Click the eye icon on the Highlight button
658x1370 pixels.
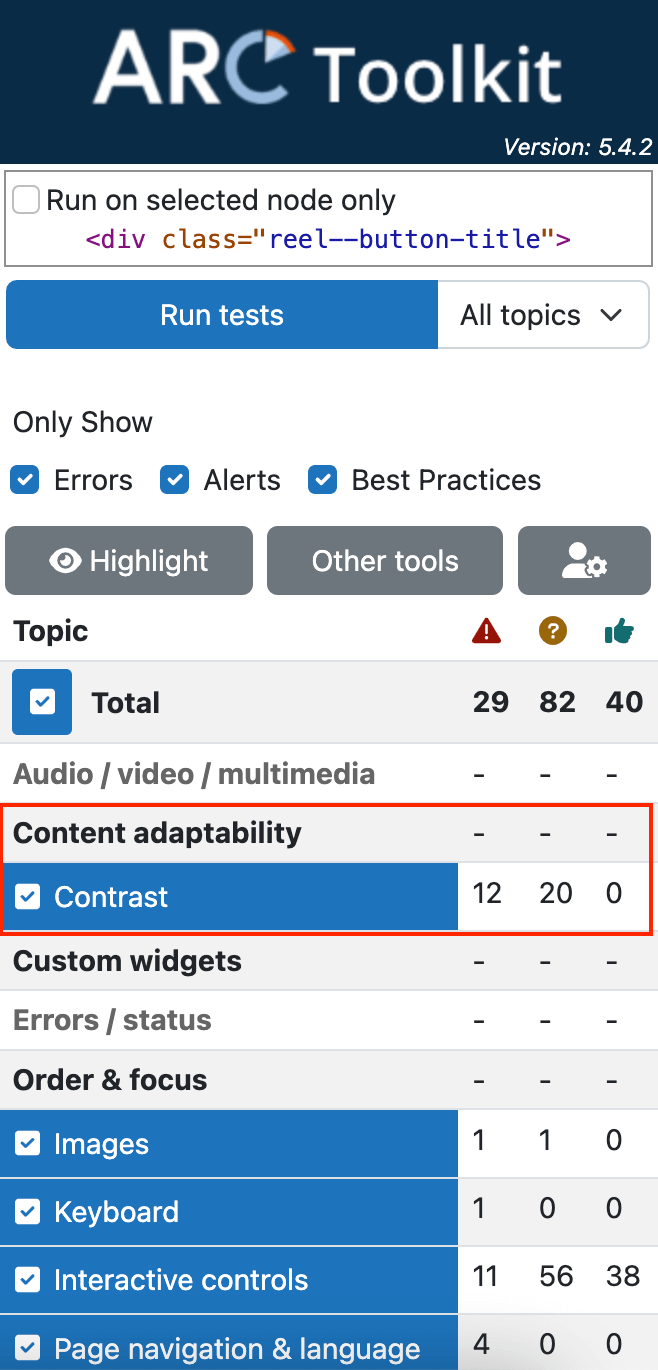[x=65, y=561]
